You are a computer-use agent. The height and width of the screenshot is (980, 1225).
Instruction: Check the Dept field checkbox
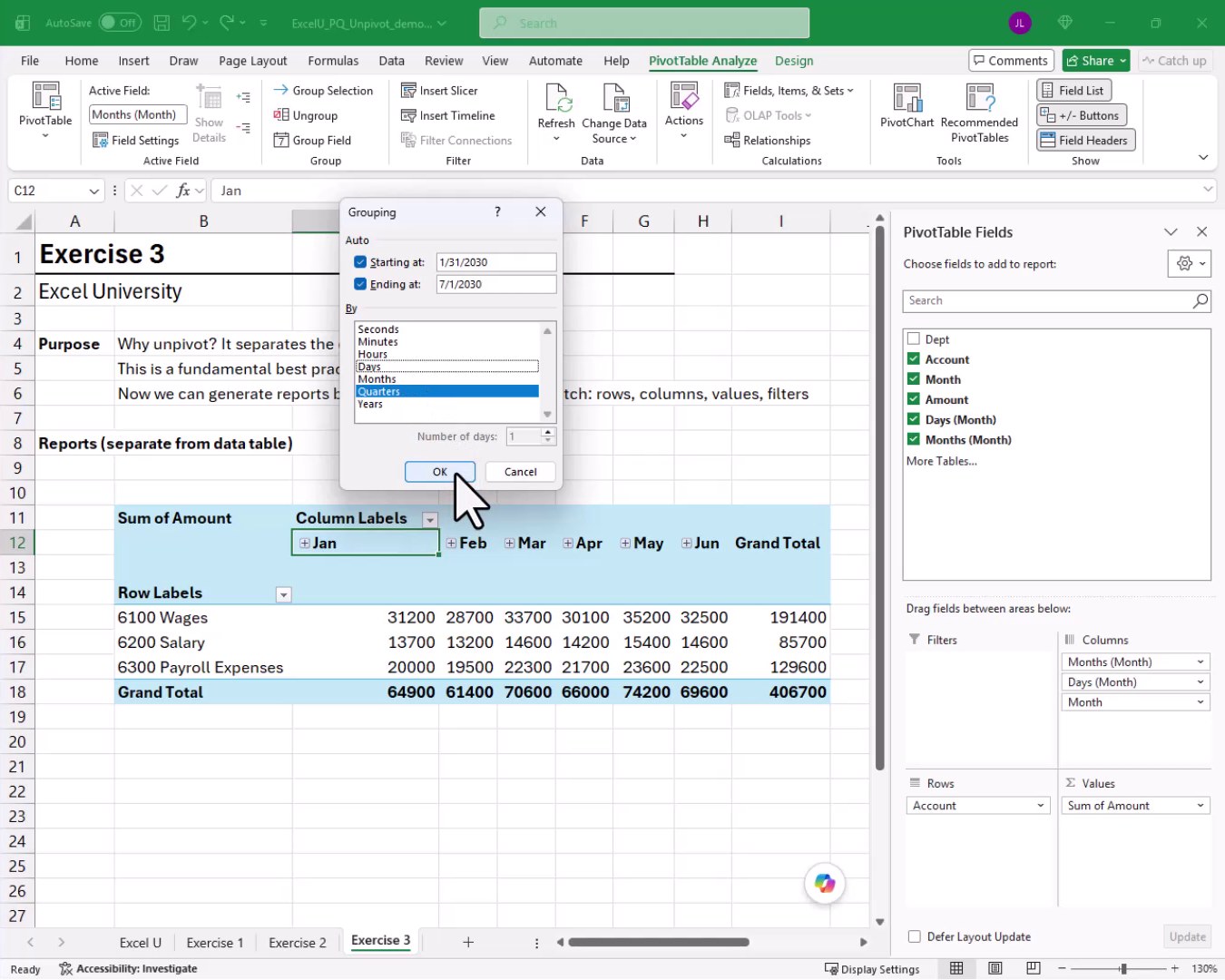(x=914, y=338)
